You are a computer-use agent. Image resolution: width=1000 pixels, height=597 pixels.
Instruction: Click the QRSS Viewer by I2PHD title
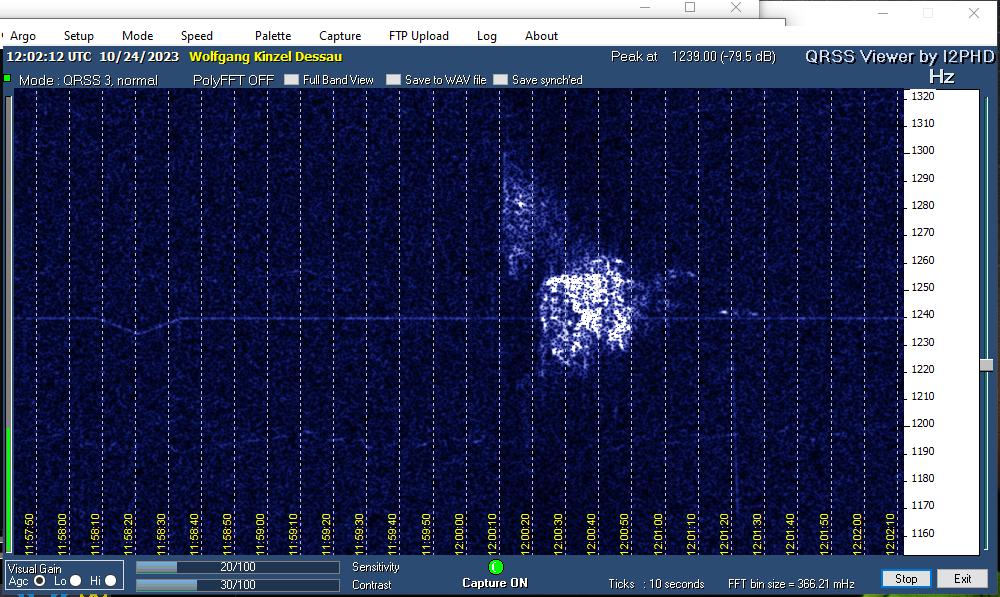899,57
